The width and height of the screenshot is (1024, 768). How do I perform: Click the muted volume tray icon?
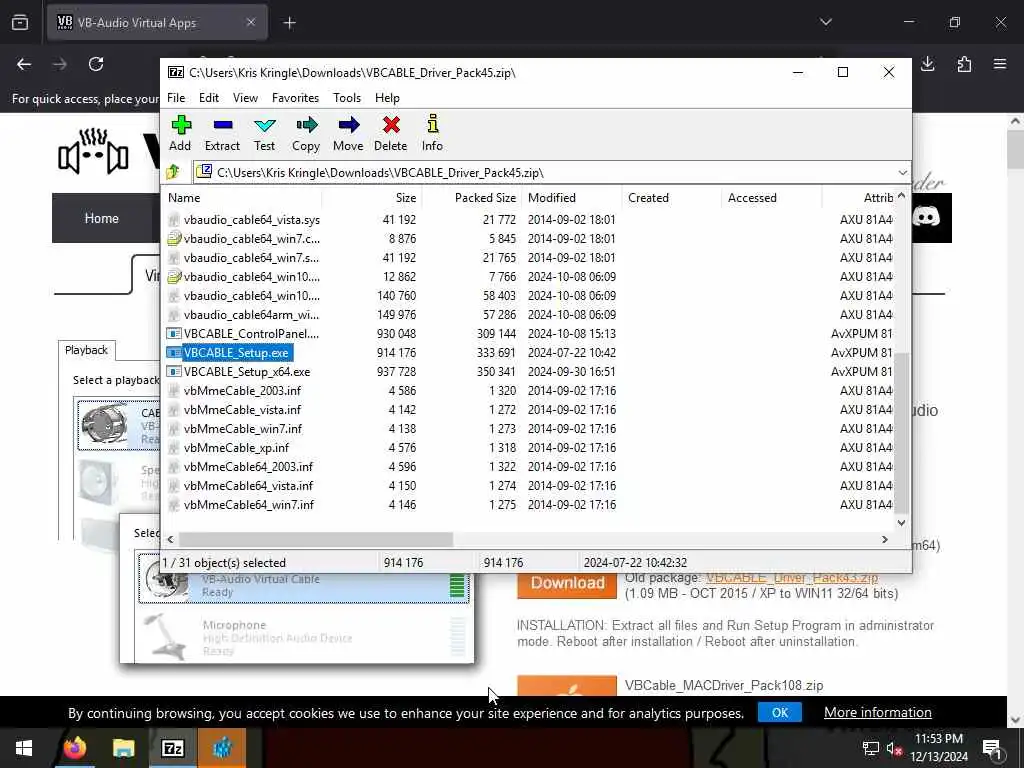pyautogui.click(x=894, y=749)
